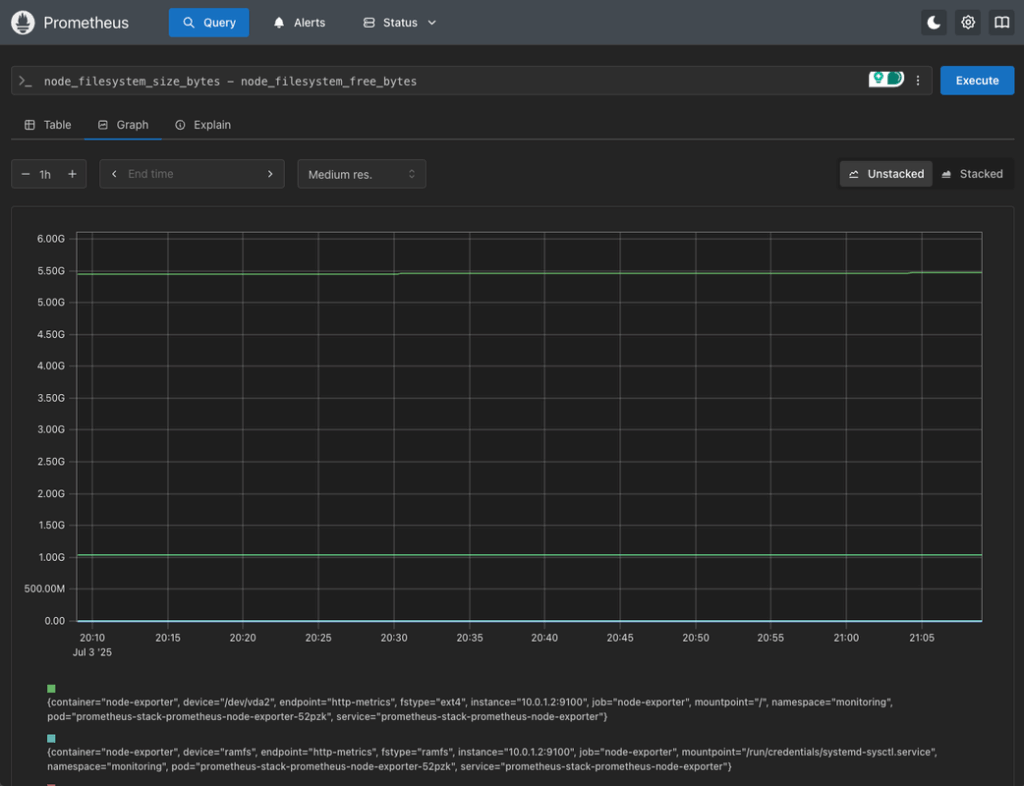Open the query options kebab menu
This screenshot has height=786, width=1024.
(918, 80)
